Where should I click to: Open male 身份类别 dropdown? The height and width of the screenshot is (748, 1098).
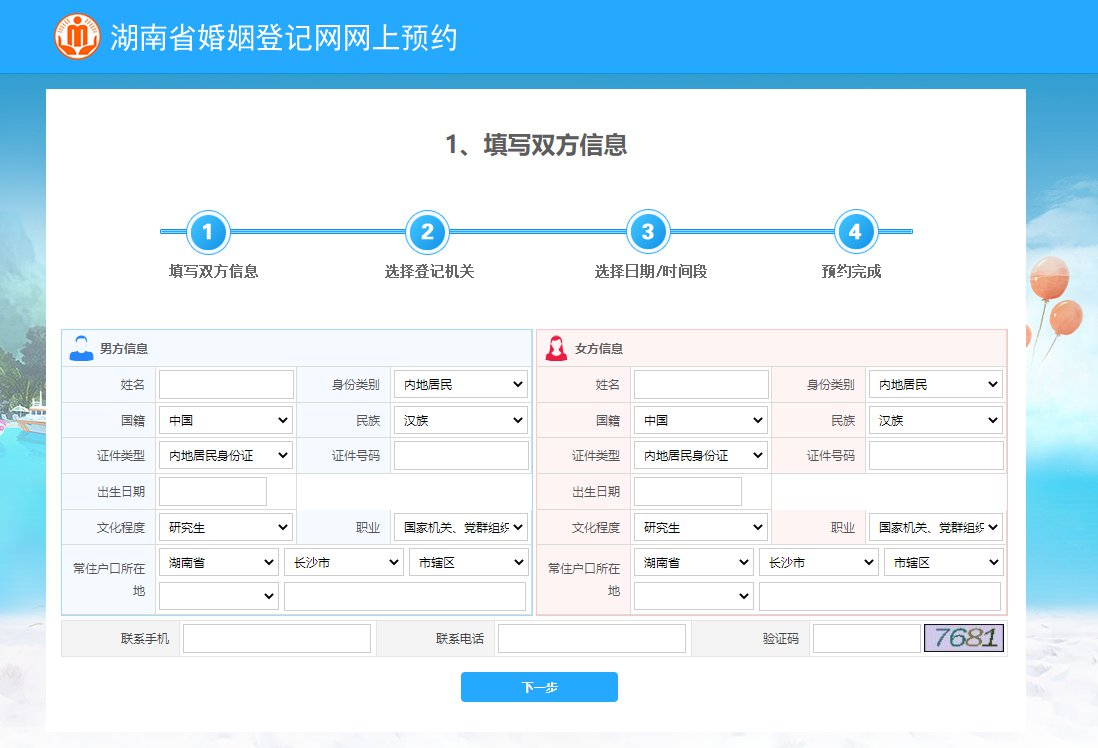click(x=461, y=385)
